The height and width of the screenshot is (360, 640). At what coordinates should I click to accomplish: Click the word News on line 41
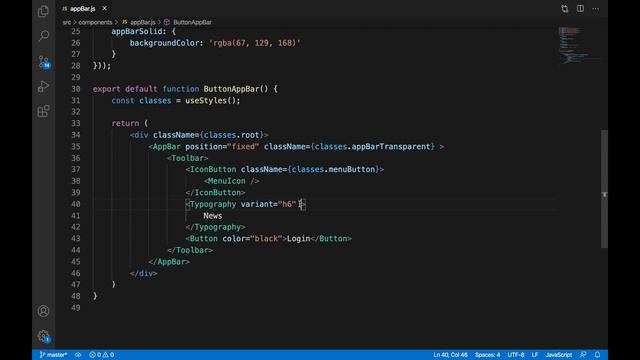(x=213, y=216)
